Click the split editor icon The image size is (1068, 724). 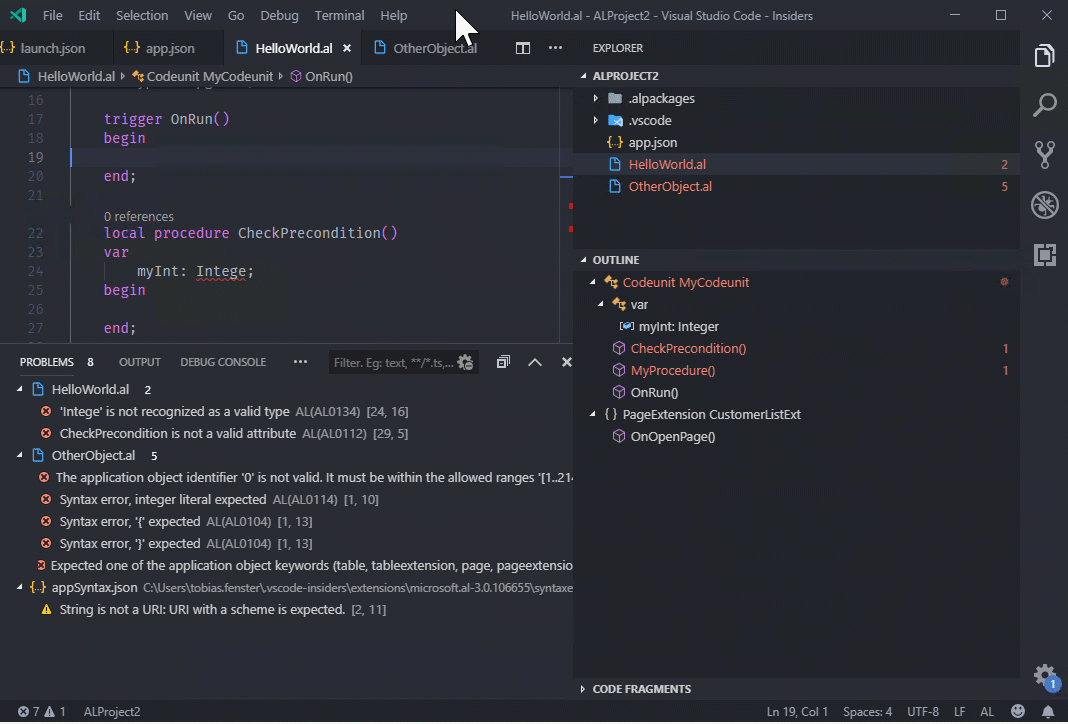pyautogui.click(x=522, y=48)
